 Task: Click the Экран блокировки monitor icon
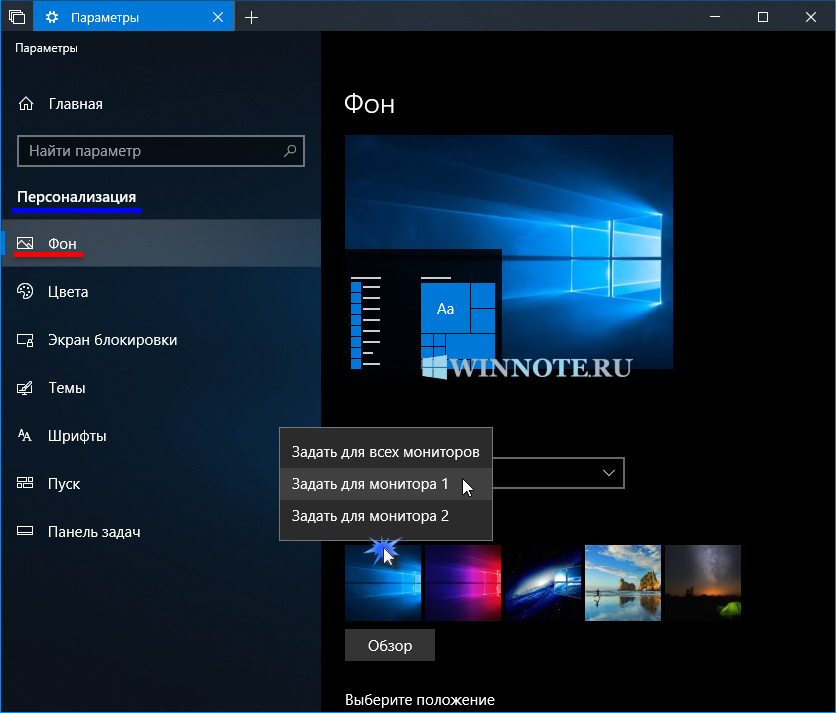tap(26, 340)
